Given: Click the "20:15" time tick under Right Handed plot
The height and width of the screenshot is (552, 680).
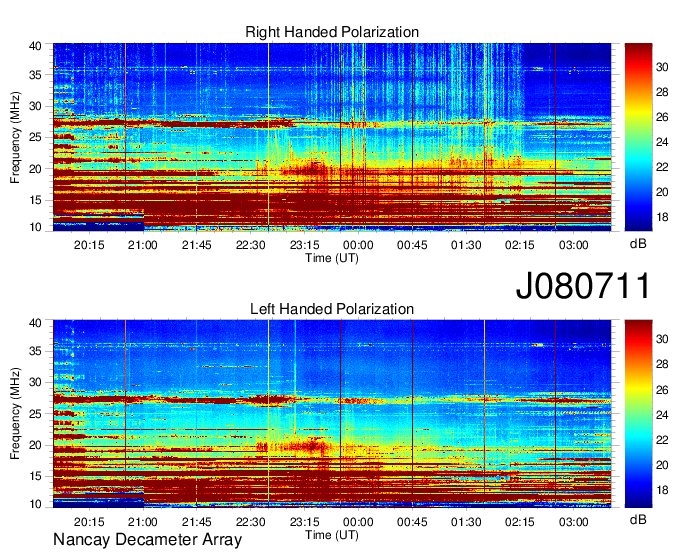Looking at the screenshot, I should 89,245.
